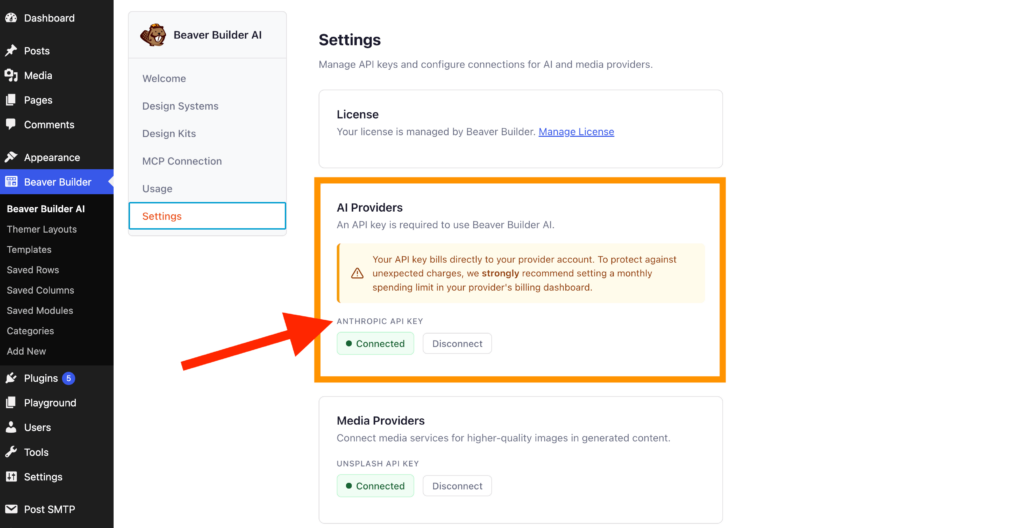Open Saved Modules submenu item
The image size is (1024, 528).
(x=40, y=310)
